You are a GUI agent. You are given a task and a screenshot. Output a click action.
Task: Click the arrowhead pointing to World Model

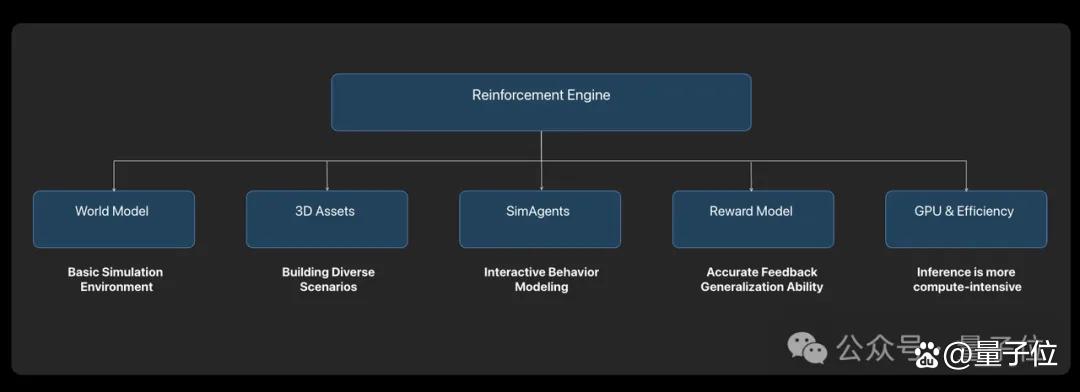(x=114, y=187)
